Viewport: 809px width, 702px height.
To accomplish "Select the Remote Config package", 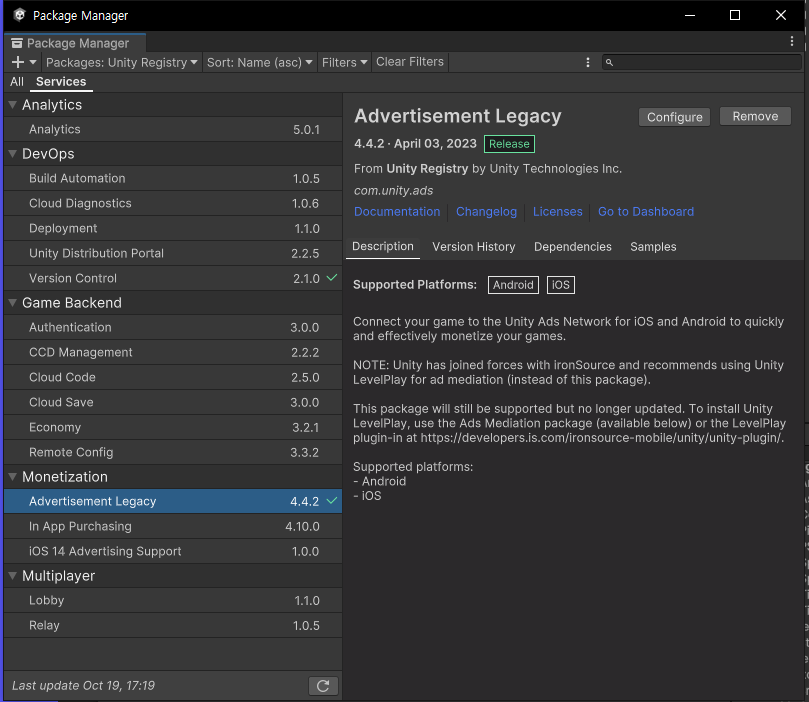I will (x=173, y=452).
